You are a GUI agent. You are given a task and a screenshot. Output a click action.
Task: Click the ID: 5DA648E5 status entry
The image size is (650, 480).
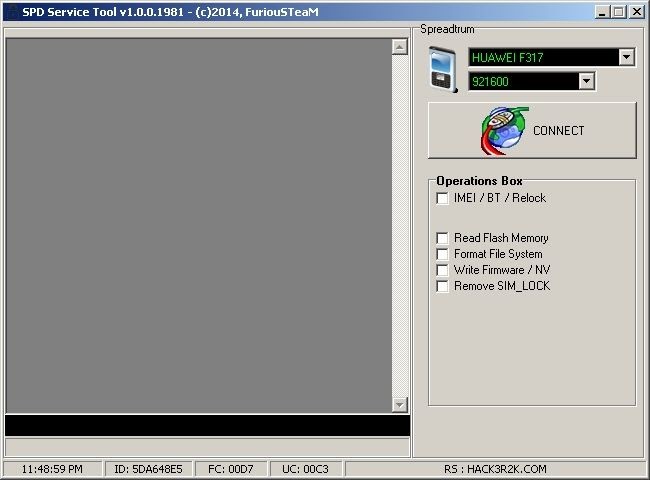148,469
